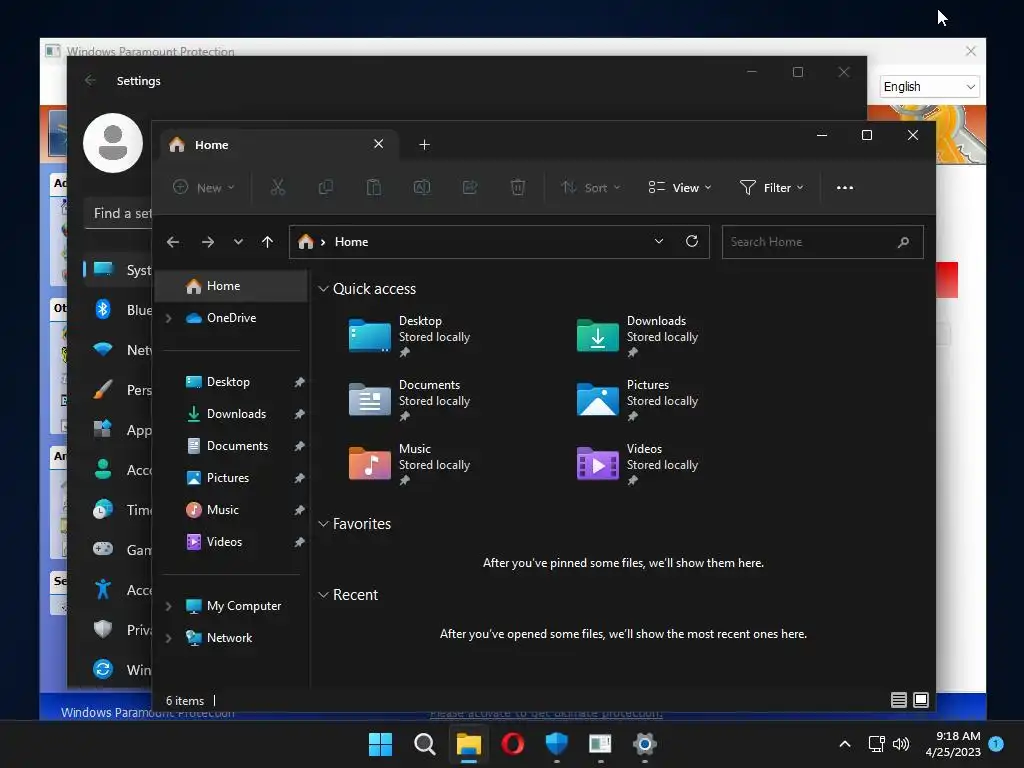This screenshot has height=768, width=1024.
Task: Refresh the Home folder view
Action: [692, 242]
